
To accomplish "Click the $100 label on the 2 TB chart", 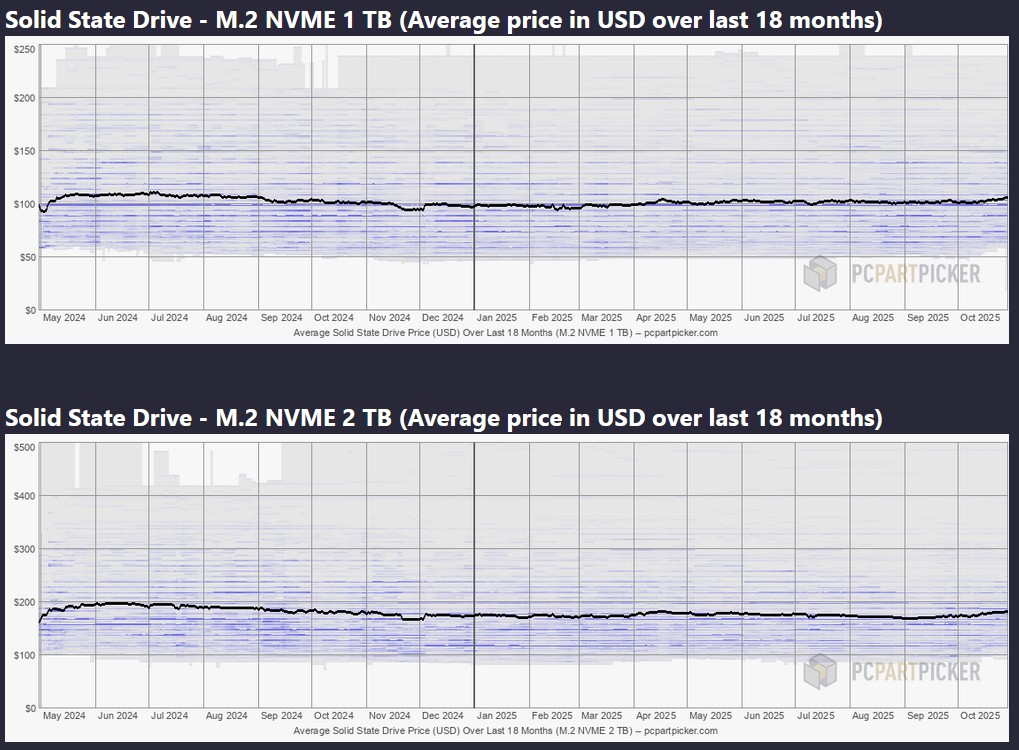I will 25,655.
